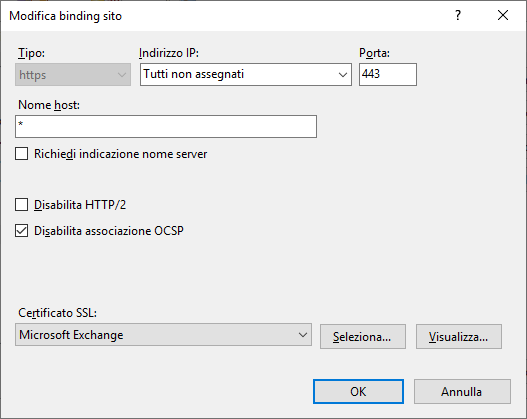Click the Porta field showing 443

(388, 74)
